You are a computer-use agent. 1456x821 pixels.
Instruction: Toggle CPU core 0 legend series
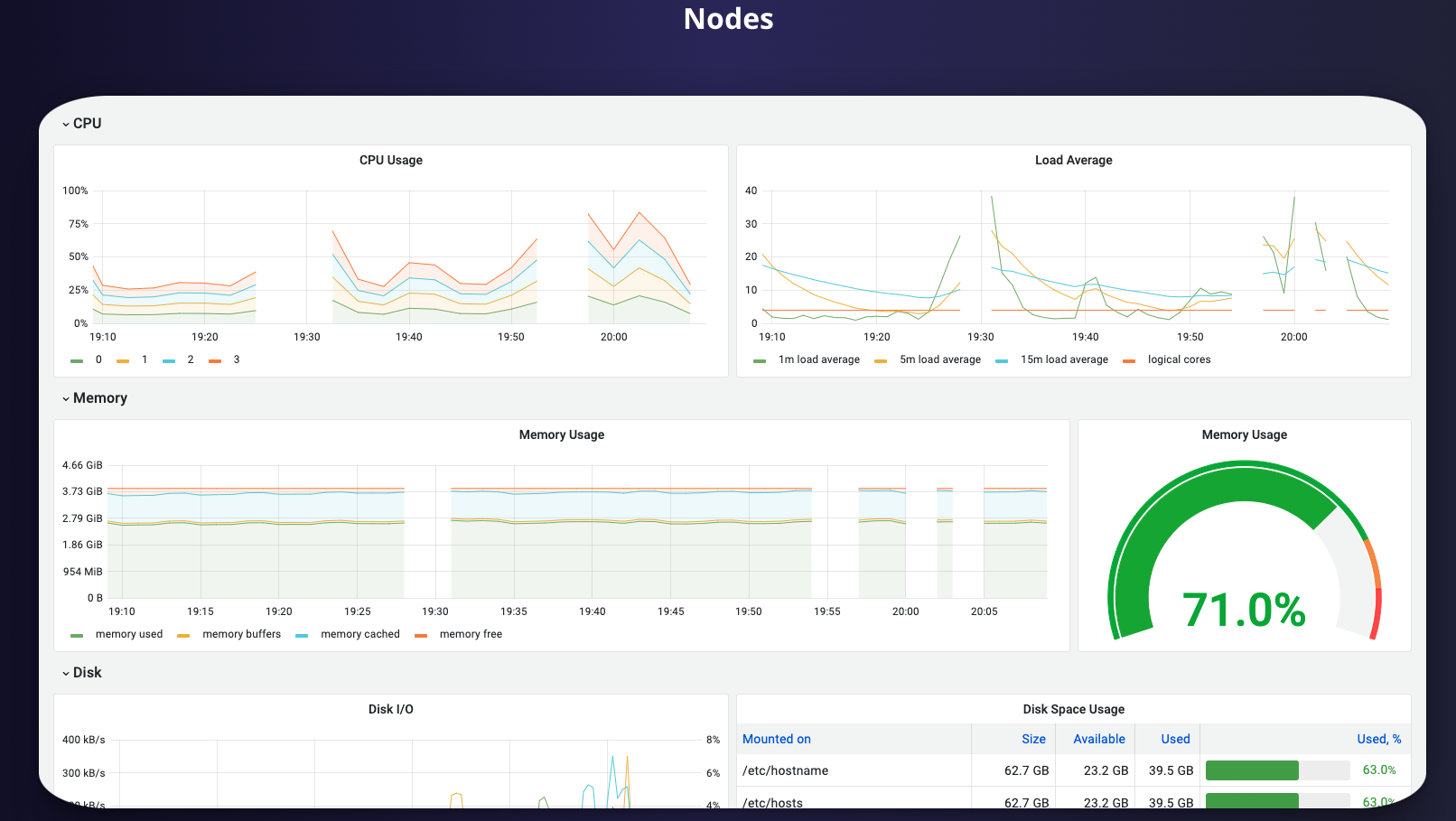(98, 359)
